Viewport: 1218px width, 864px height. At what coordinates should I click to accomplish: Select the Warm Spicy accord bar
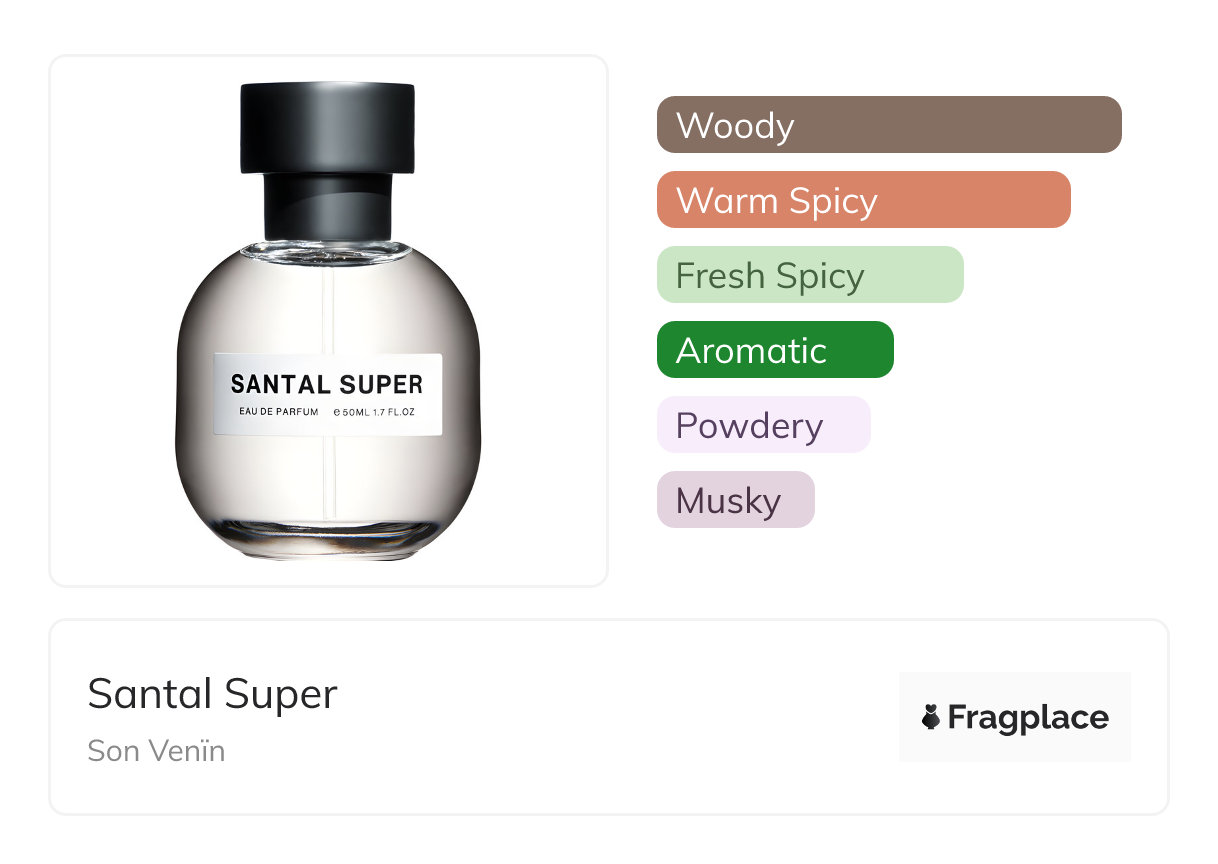tap(864, 200)
